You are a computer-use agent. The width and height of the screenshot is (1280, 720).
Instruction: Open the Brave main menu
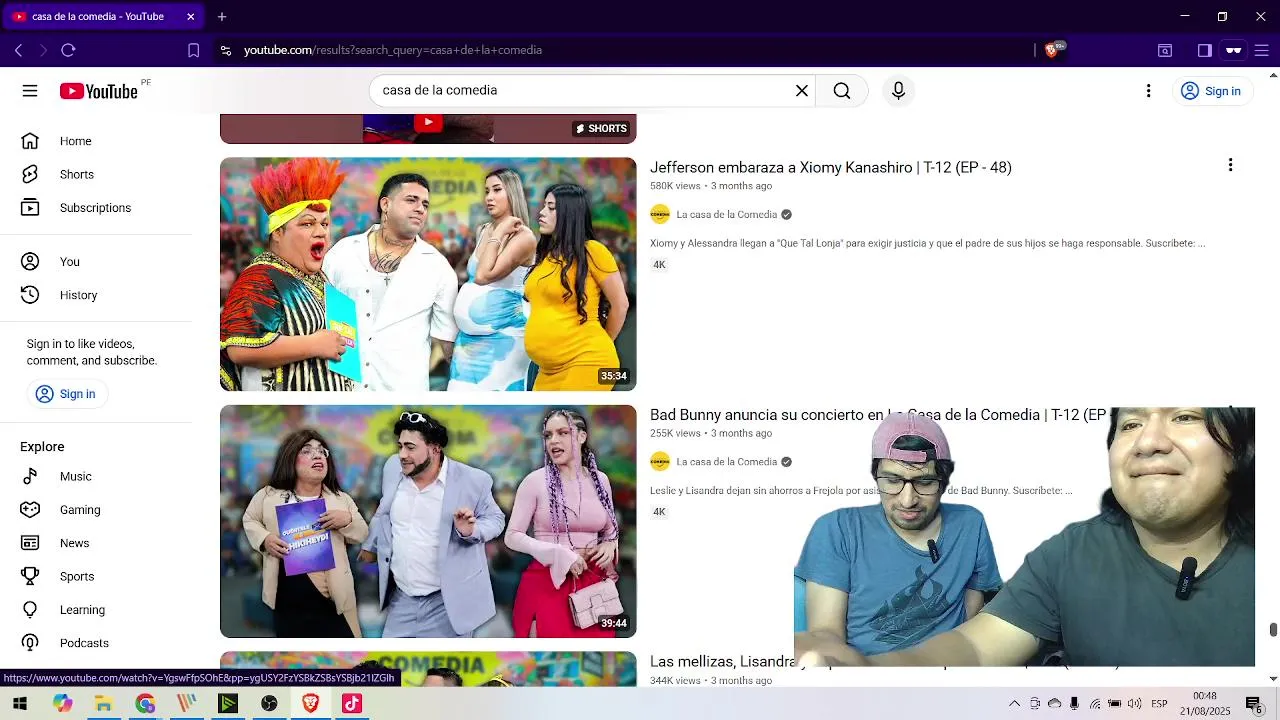pos(1262,50)
